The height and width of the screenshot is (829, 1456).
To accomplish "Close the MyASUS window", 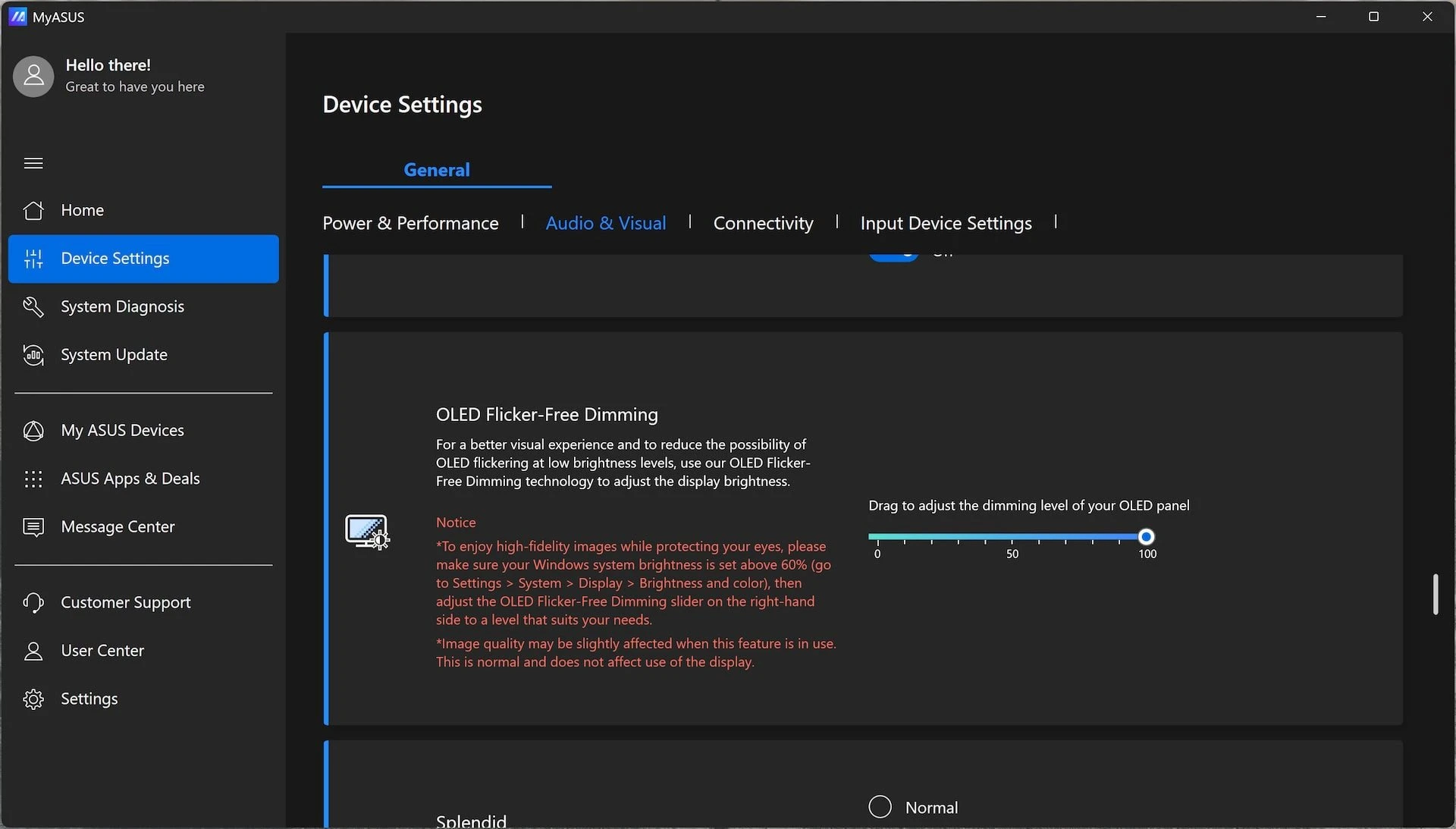I will pos(1427,16).
